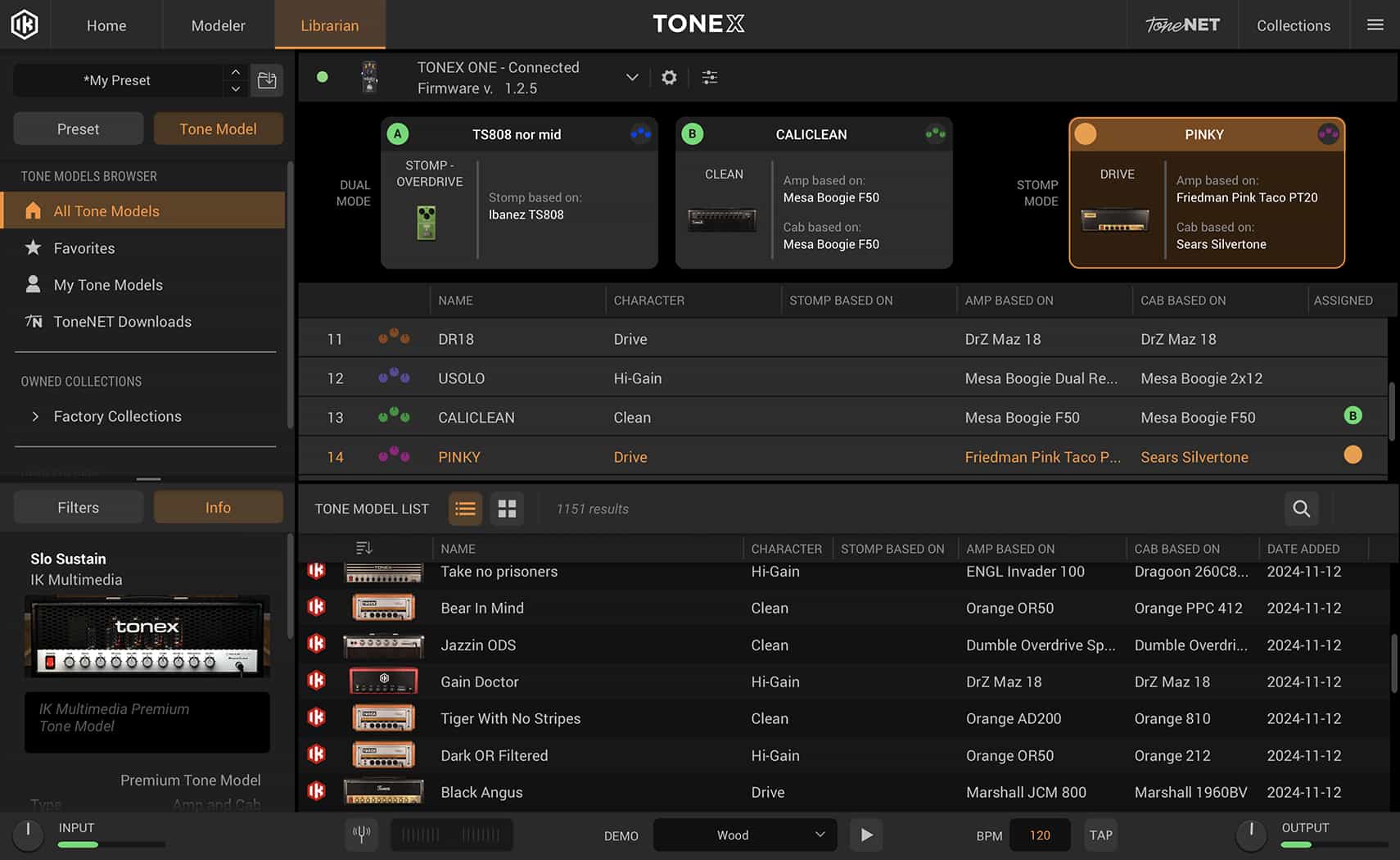Adjust the INPUT knob

tap(28, 835)
